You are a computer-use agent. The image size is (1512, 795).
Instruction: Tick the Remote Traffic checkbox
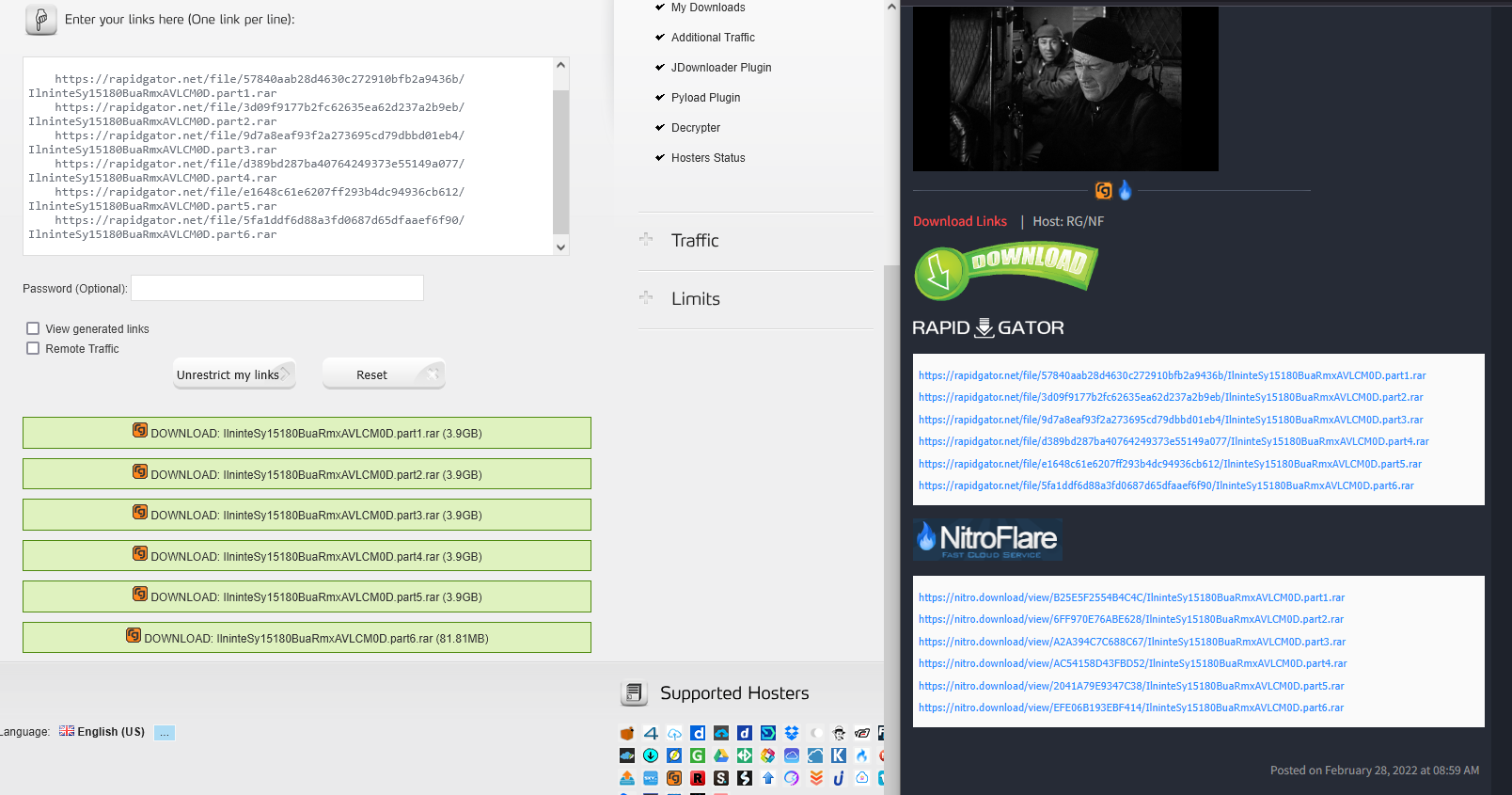tap(33, 348)
